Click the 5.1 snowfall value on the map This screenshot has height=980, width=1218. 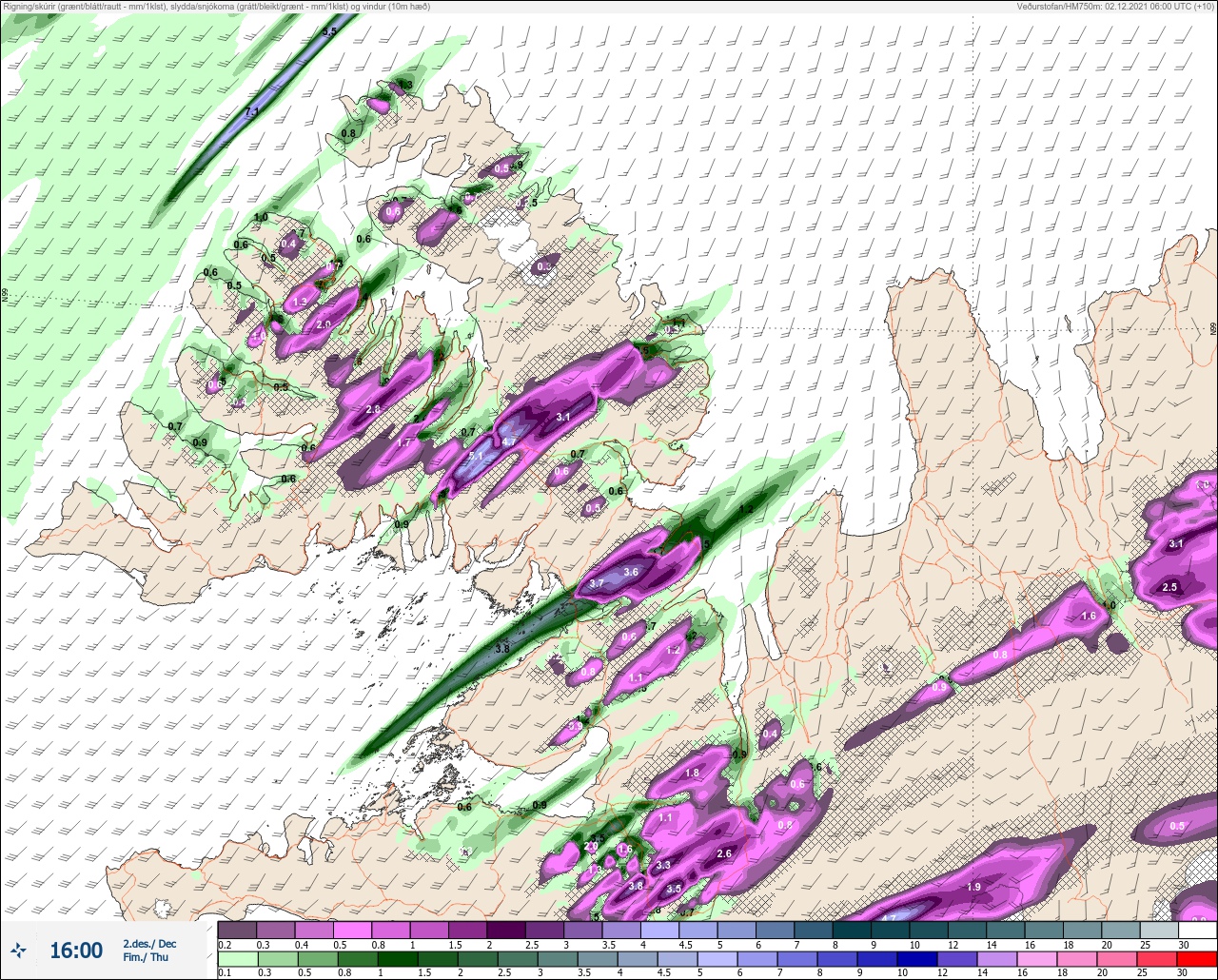click(x=477, y=456)
